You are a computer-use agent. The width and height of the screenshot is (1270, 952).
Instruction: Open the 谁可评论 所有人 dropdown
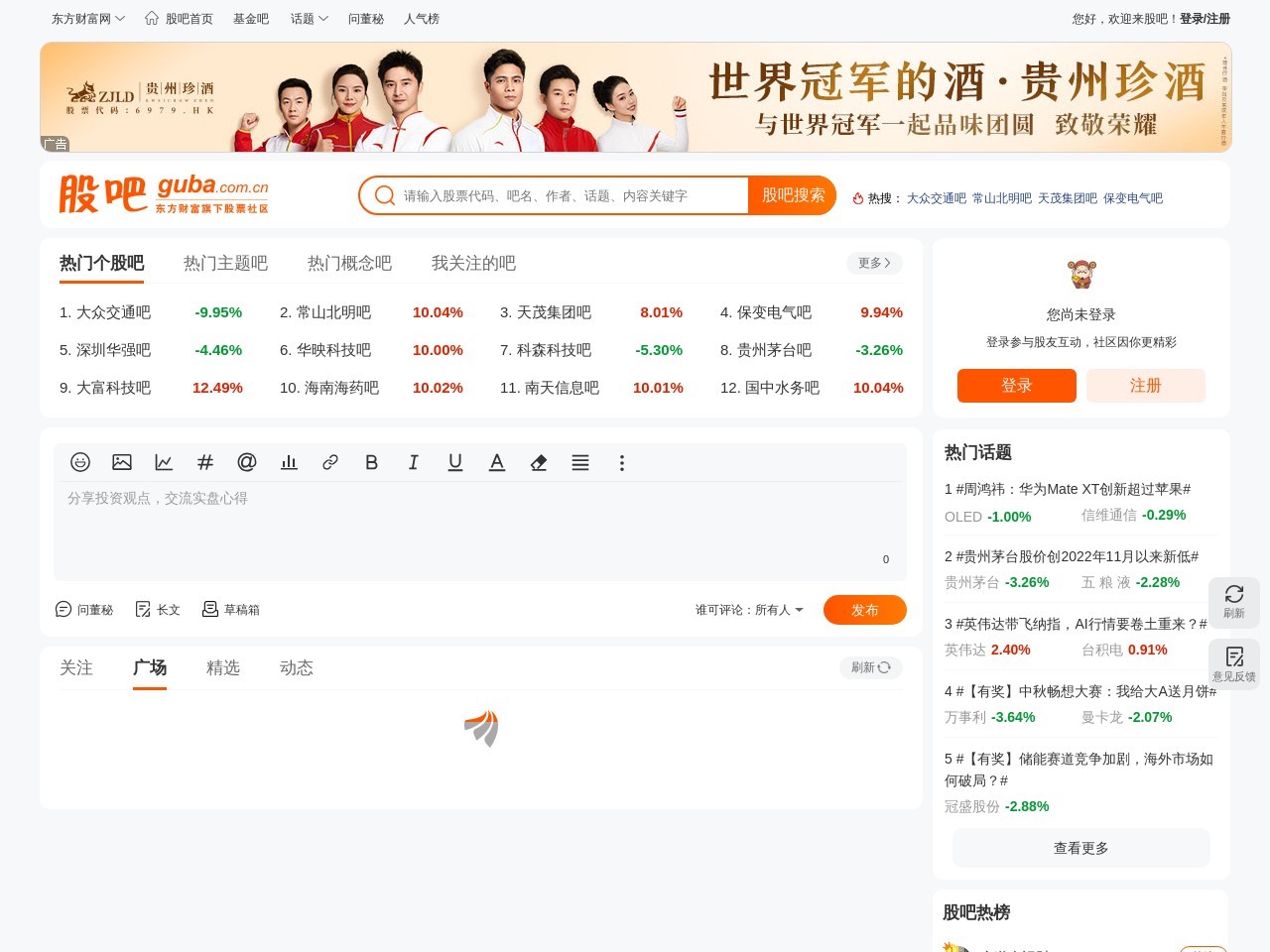(750, 610)
